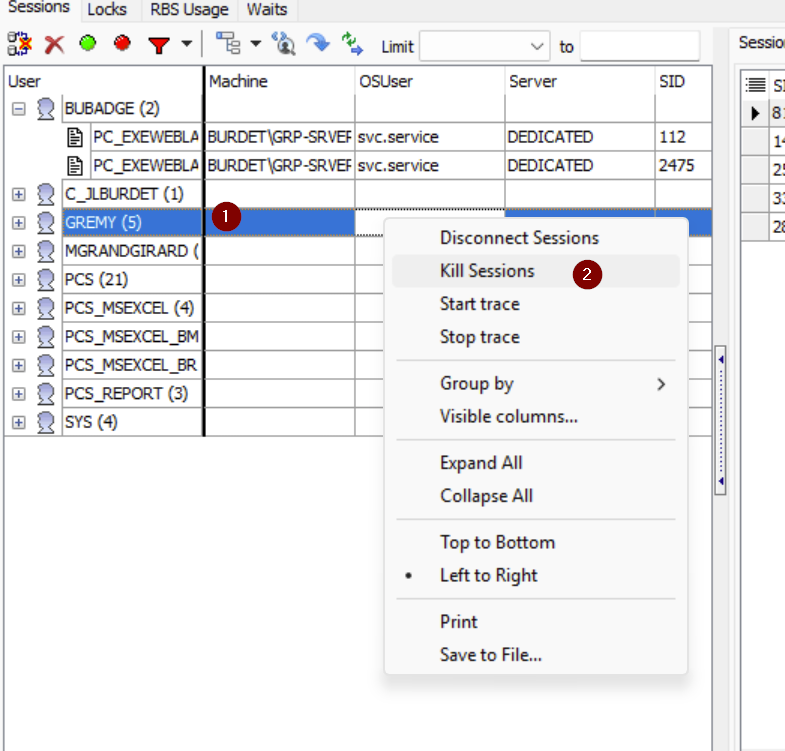This screenshot has height=751, width=785.
Task: Open Visible columns... menu entry
Action: click(x=536, y=417)
